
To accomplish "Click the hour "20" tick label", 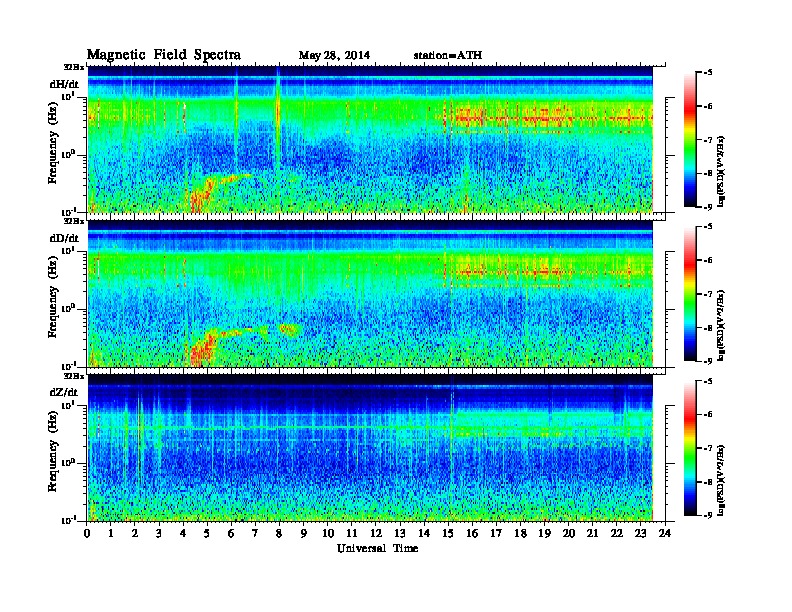I will (x=569, y=534).
